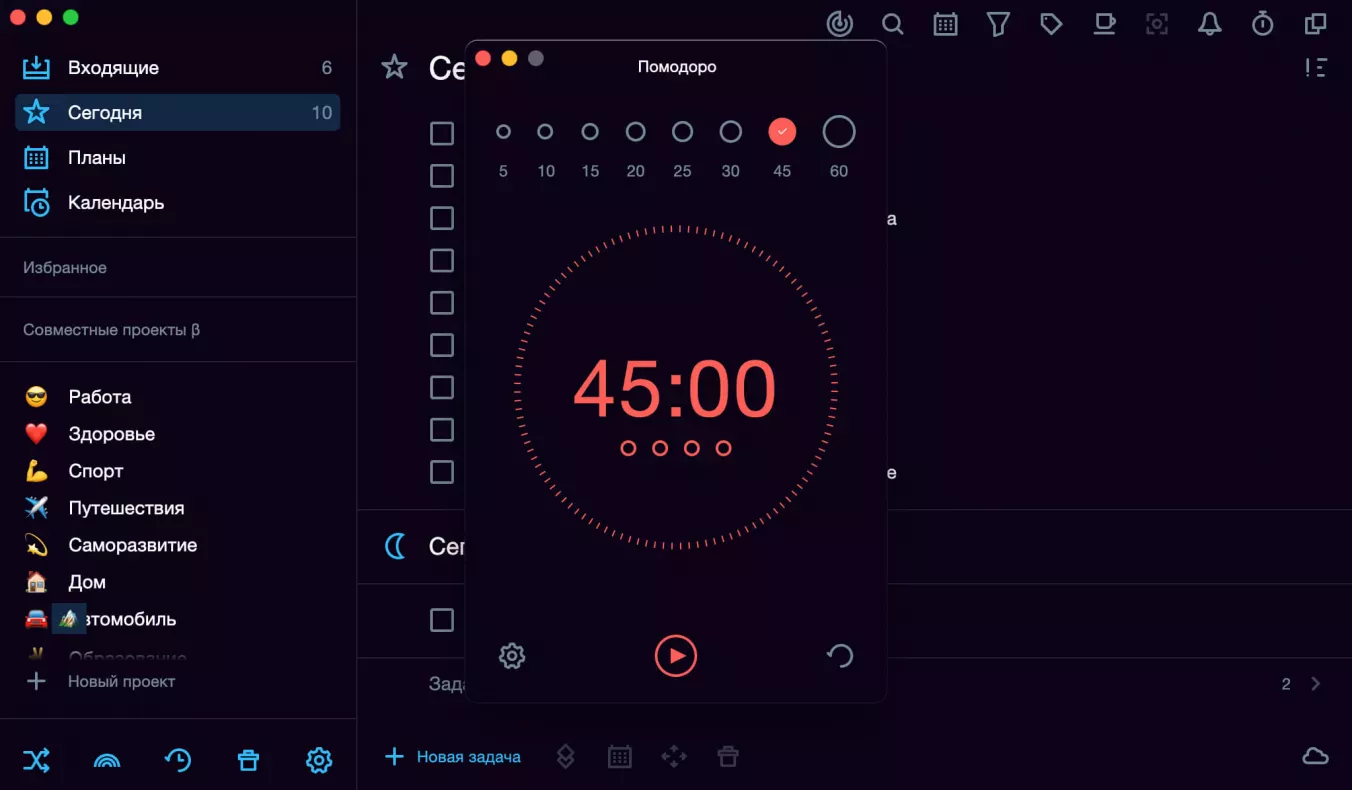Select the 25 minute duration
Image resolution: width=1352 pixels, height=790 pixels.
tap(682, 131)
